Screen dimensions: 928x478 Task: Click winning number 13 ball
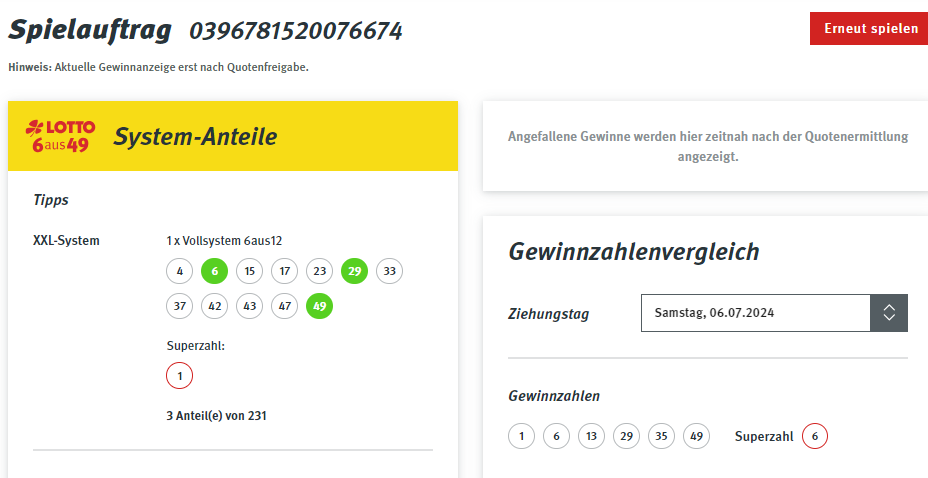[x=591, y=436]
